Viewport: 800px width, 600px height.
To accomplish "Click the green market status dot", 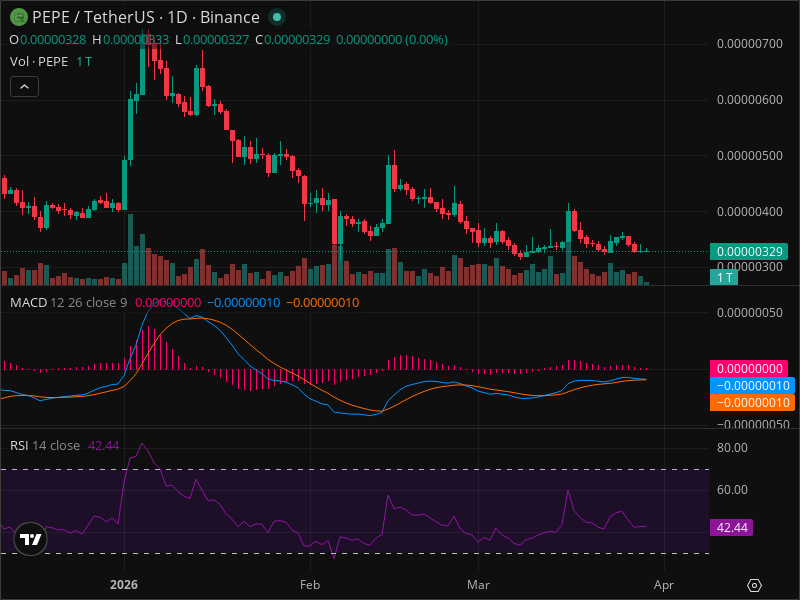I will 277,17.
